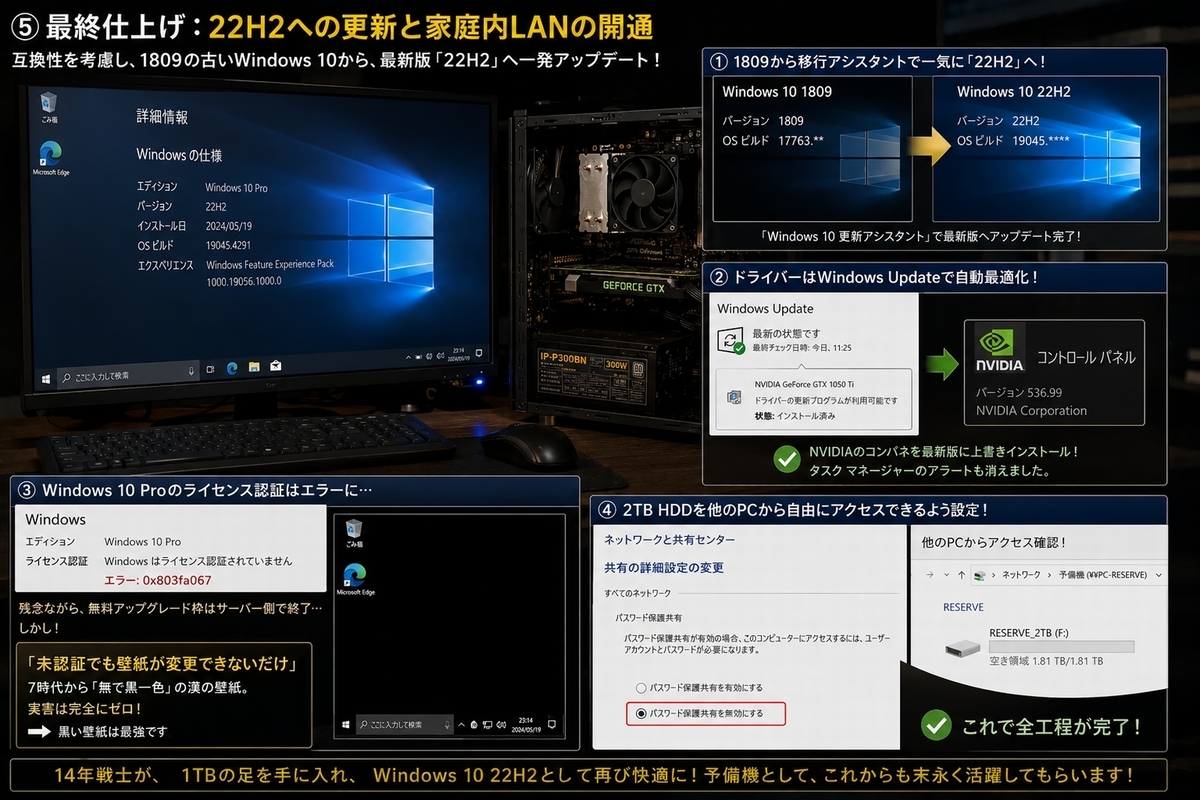
Task: Select the NVIDIA バージョン 536.99 text
Action: (1019, 392)
